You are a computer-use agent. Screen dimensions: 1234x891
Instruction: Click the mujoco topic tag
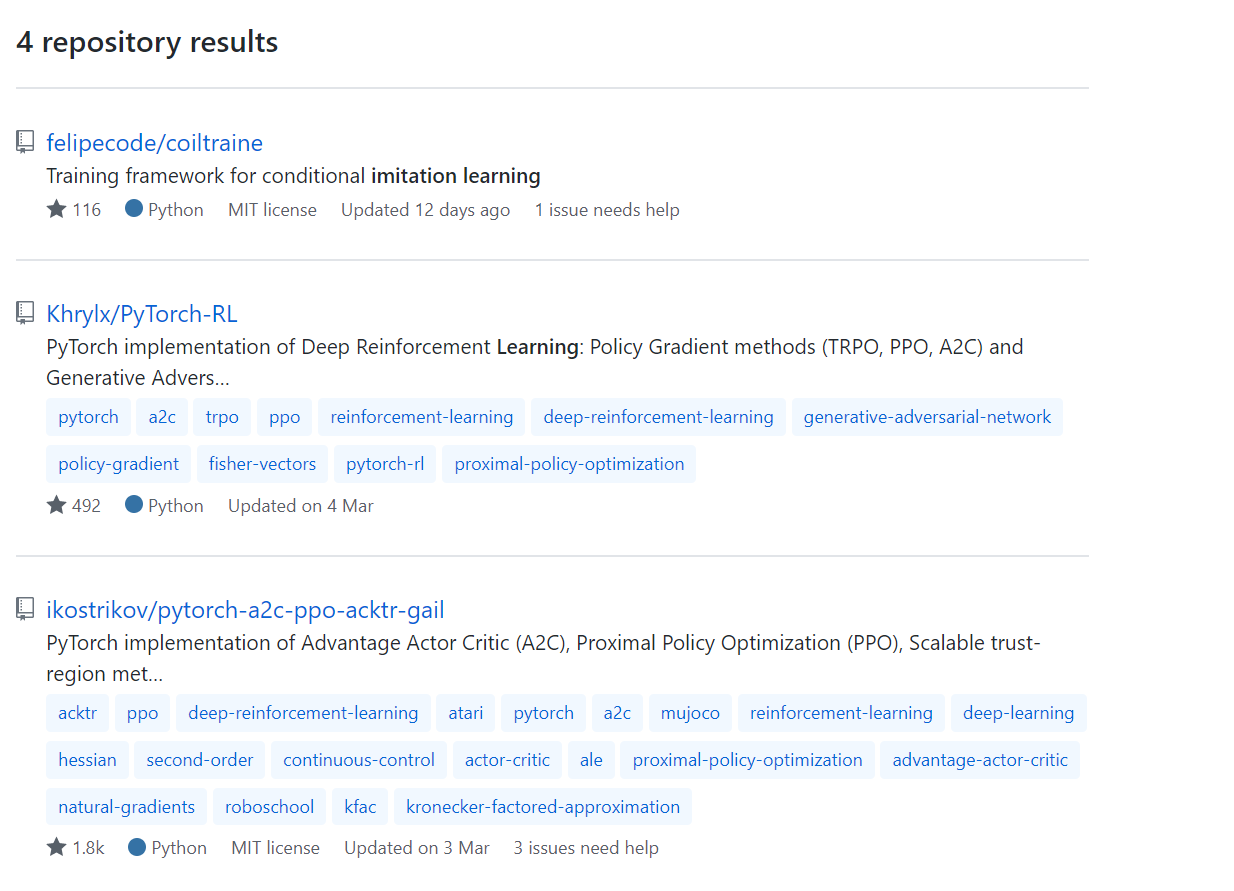[690, 713]
